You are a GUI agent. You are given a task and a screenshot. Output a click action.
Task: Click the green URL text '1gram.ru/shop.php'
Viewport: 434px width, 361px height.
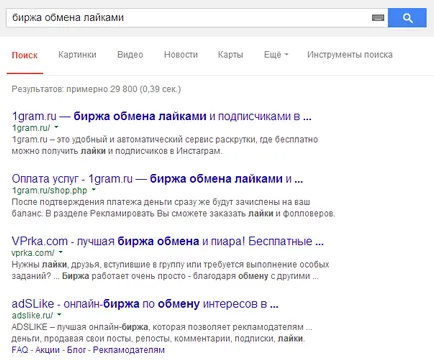coord(50,190)
